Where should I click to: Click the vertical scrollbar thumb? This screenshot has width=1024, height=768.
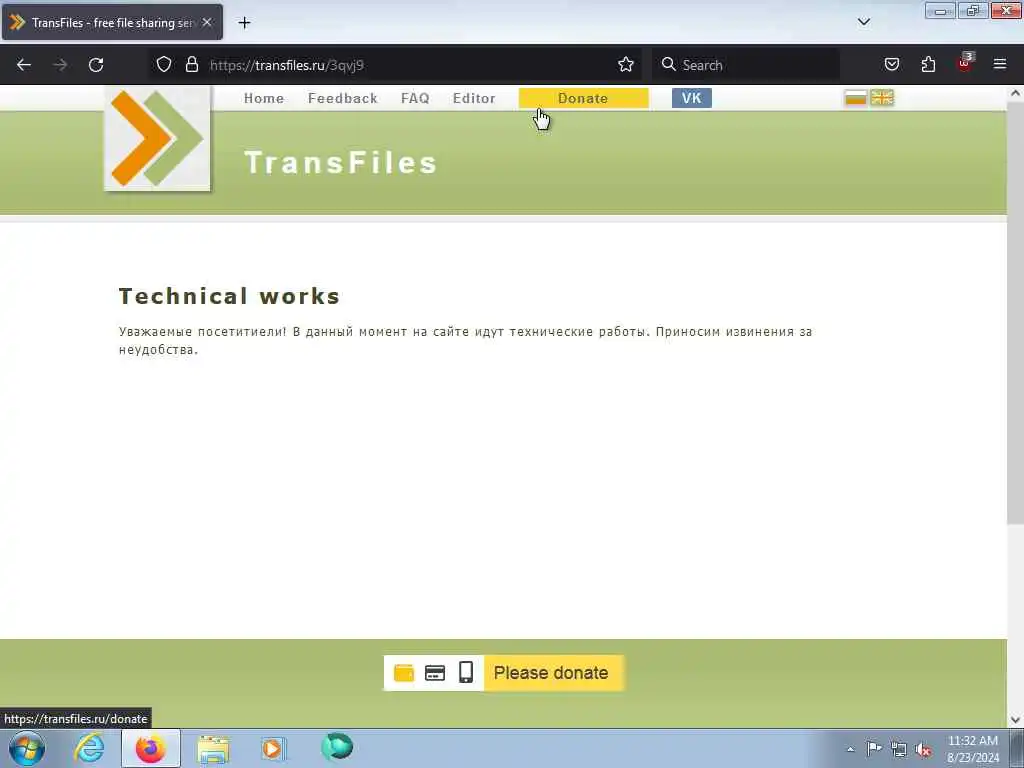[x=1015, y=312]
